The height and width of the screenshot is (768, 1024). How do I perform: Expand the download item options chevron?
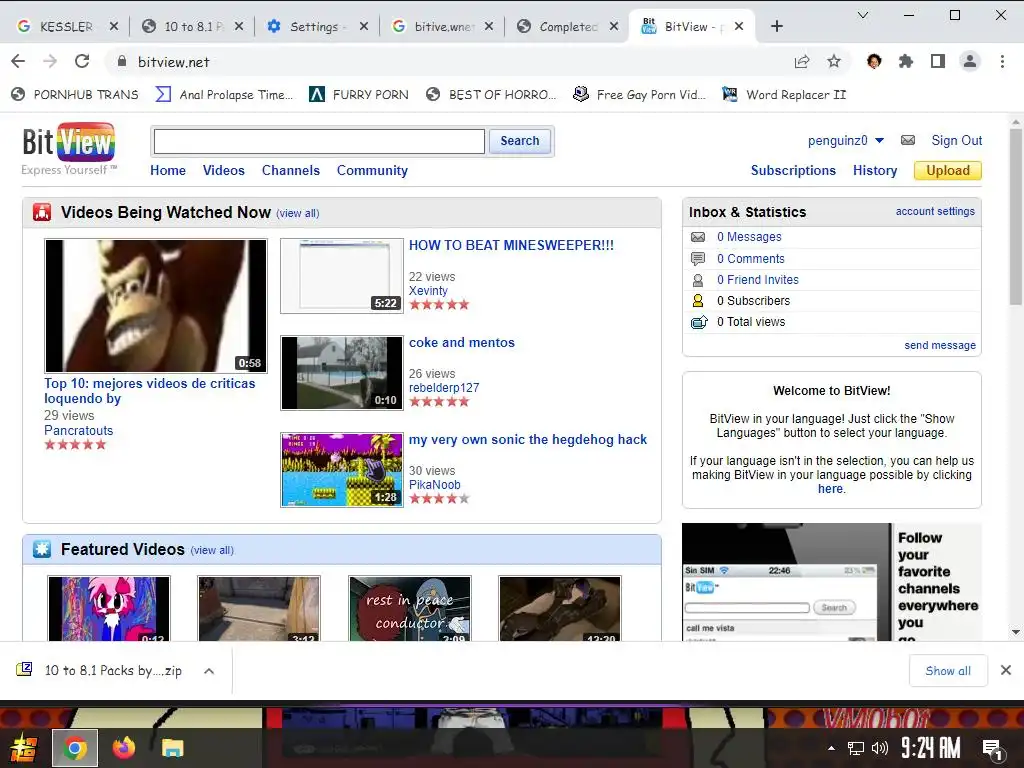(x=209, y=671)
